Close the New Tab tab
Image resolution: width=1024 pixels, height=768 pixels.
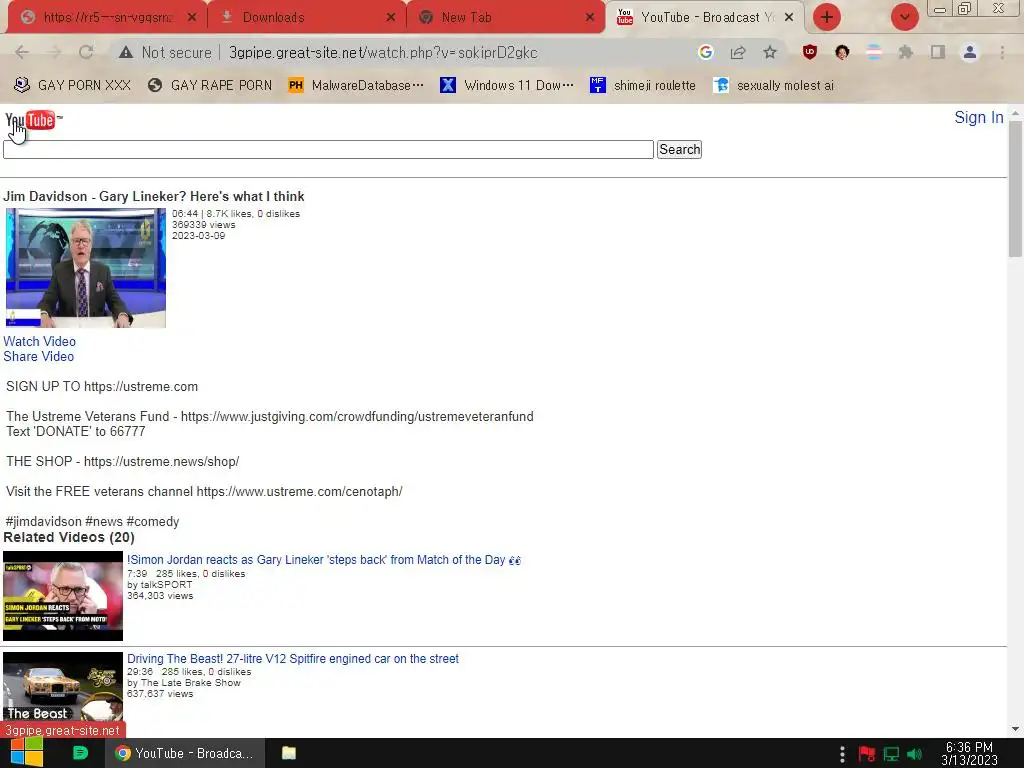coord(590,18)
